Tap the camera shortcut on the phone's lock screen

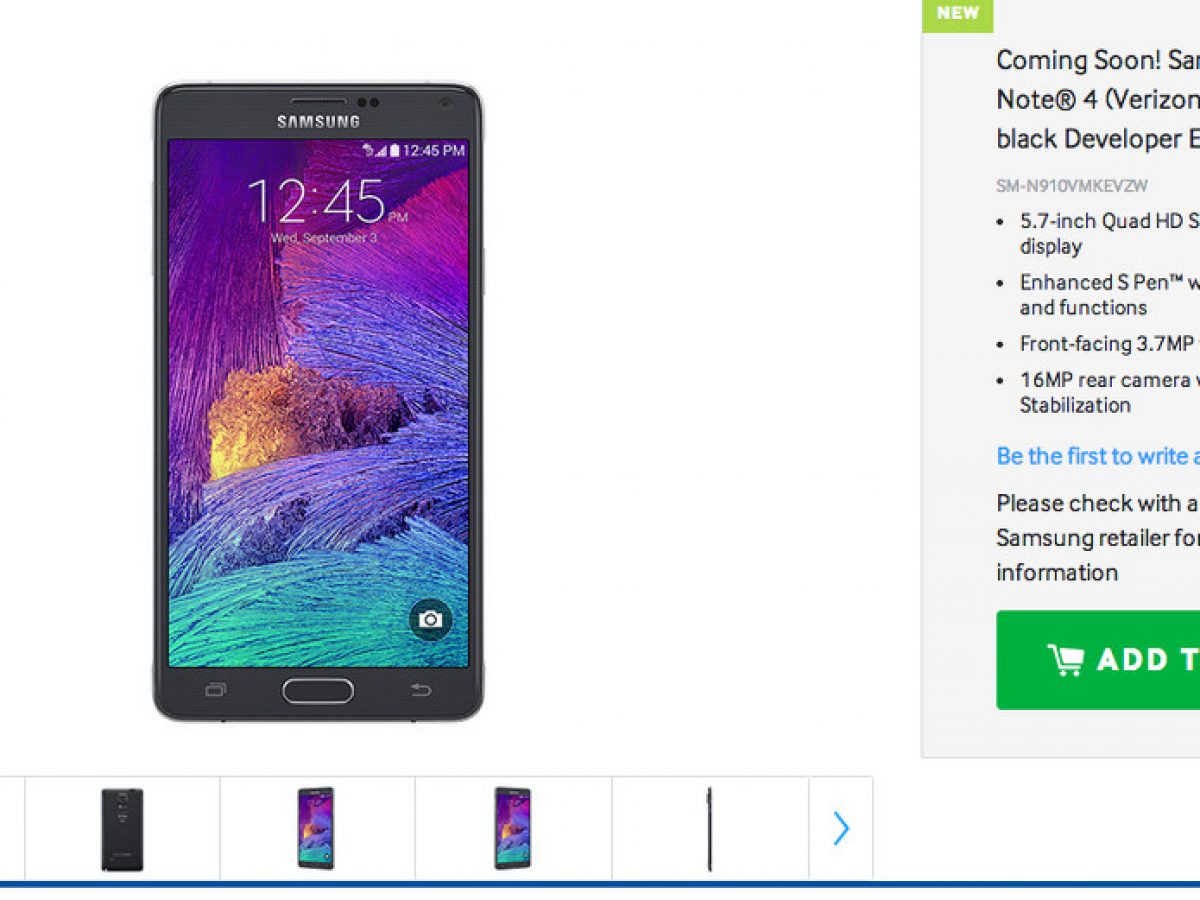pos(430,619)
